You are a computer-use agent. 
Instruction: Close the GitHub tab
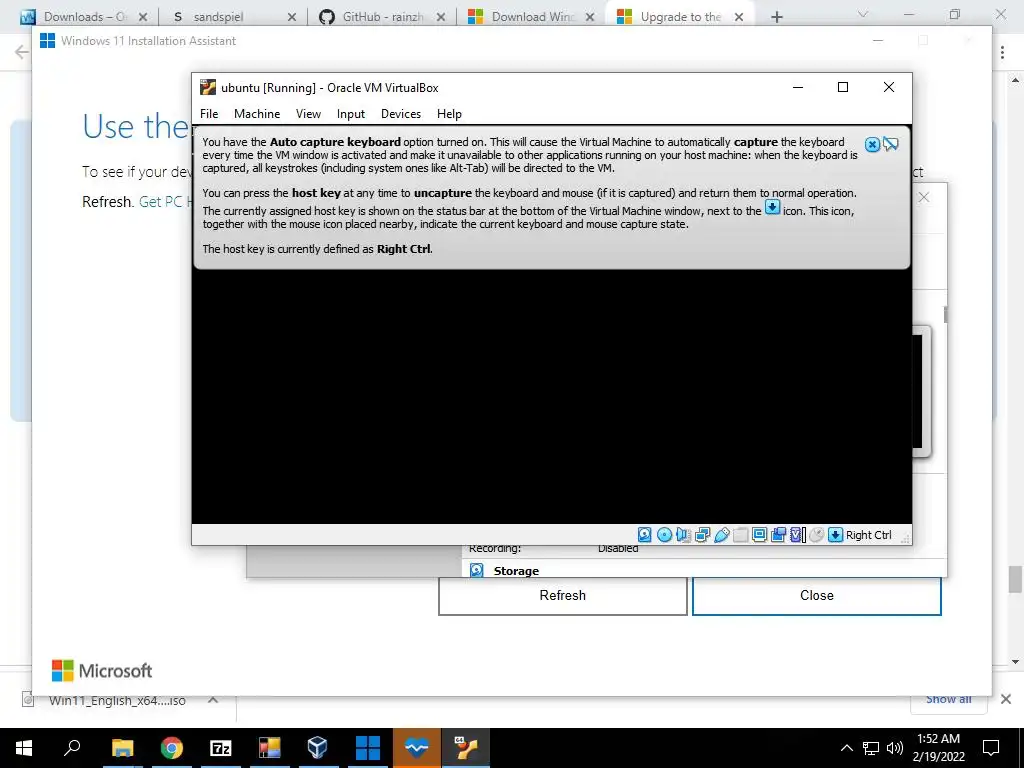pyautogui.click(x=441, y=17)
